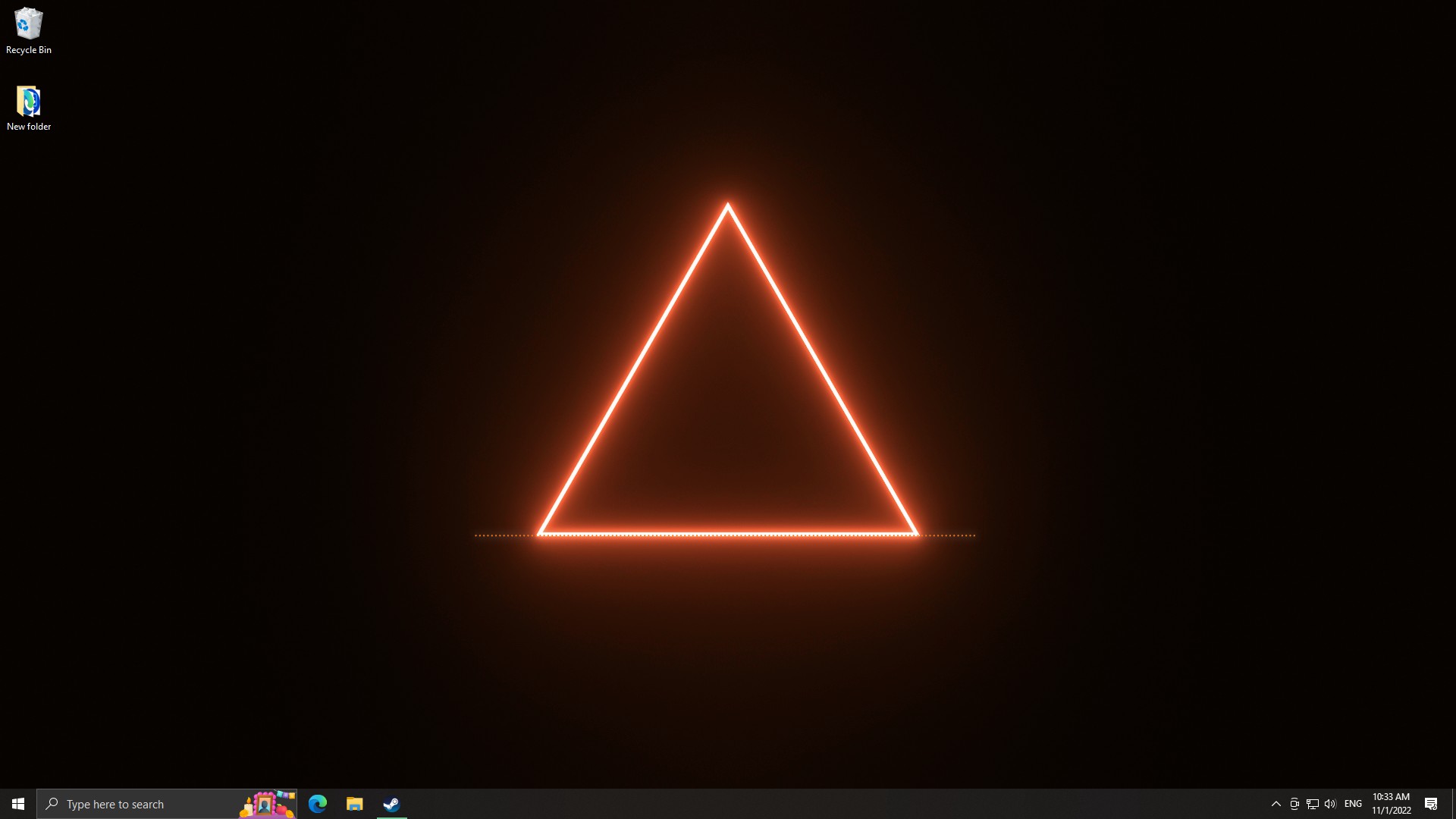Open File Explorer from taskbar
The width and height of the screenshot is (1456, 819).
354,804
